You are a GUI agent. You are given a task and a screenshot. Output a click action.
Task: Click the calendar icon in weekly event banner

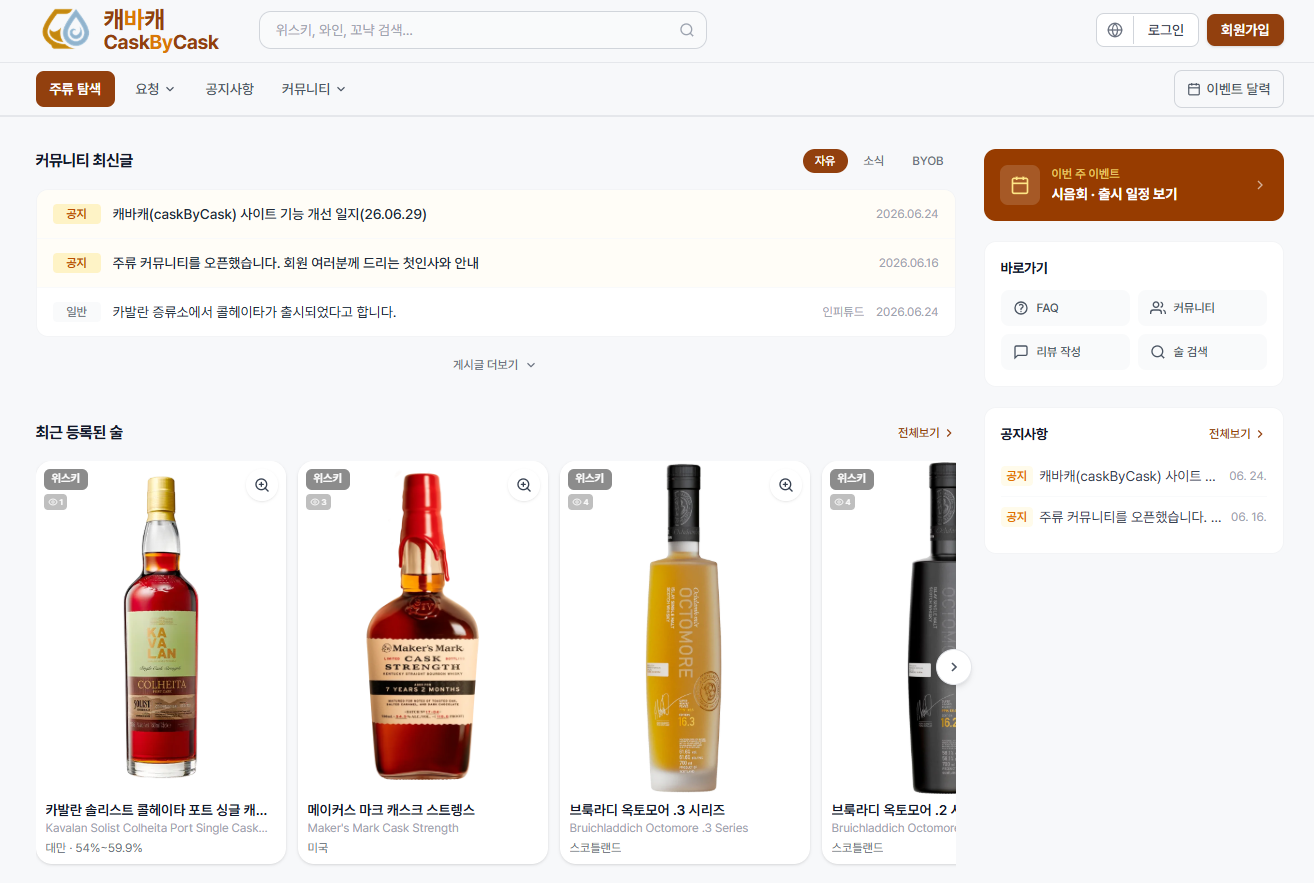coord(1020,185)
